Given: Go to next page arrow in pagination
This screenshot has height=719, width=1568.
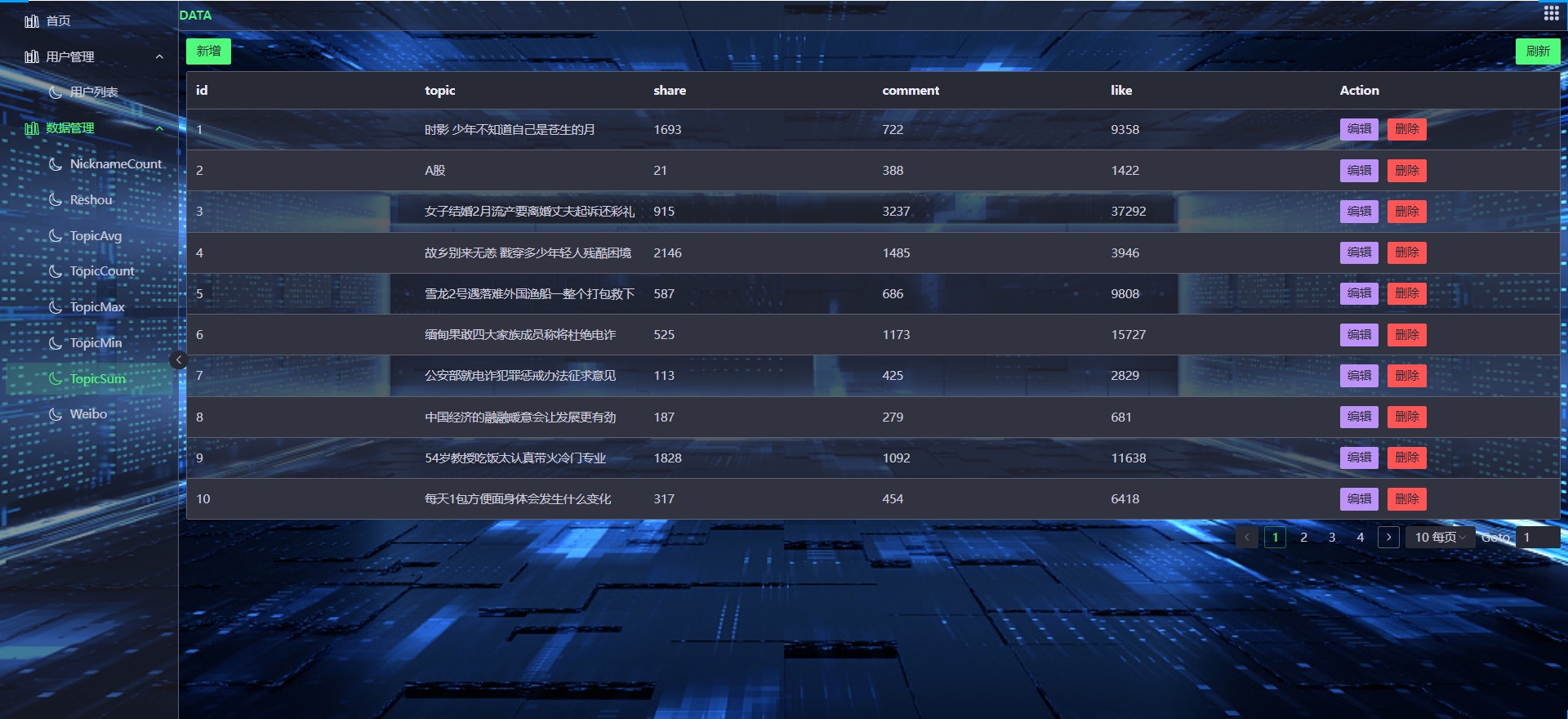Looking at the screenshot, I should pyautogui.click(x=1388, y=537).
